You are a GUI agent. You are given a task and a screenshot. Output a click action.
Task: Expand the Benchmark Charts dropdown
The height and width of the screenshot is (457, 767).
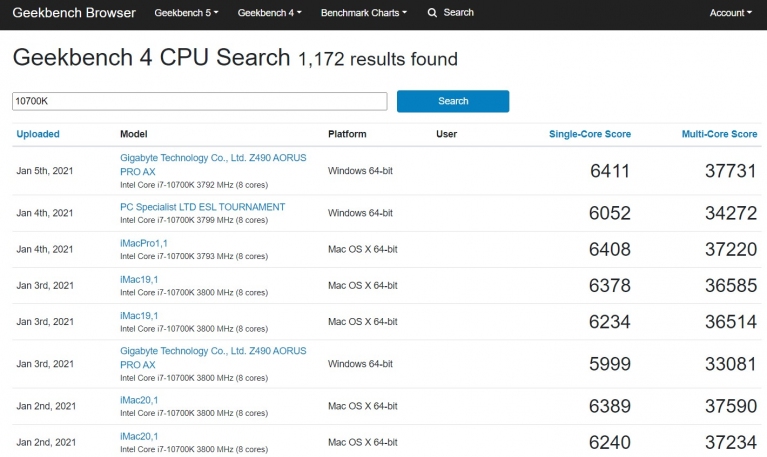coord(364,13)
